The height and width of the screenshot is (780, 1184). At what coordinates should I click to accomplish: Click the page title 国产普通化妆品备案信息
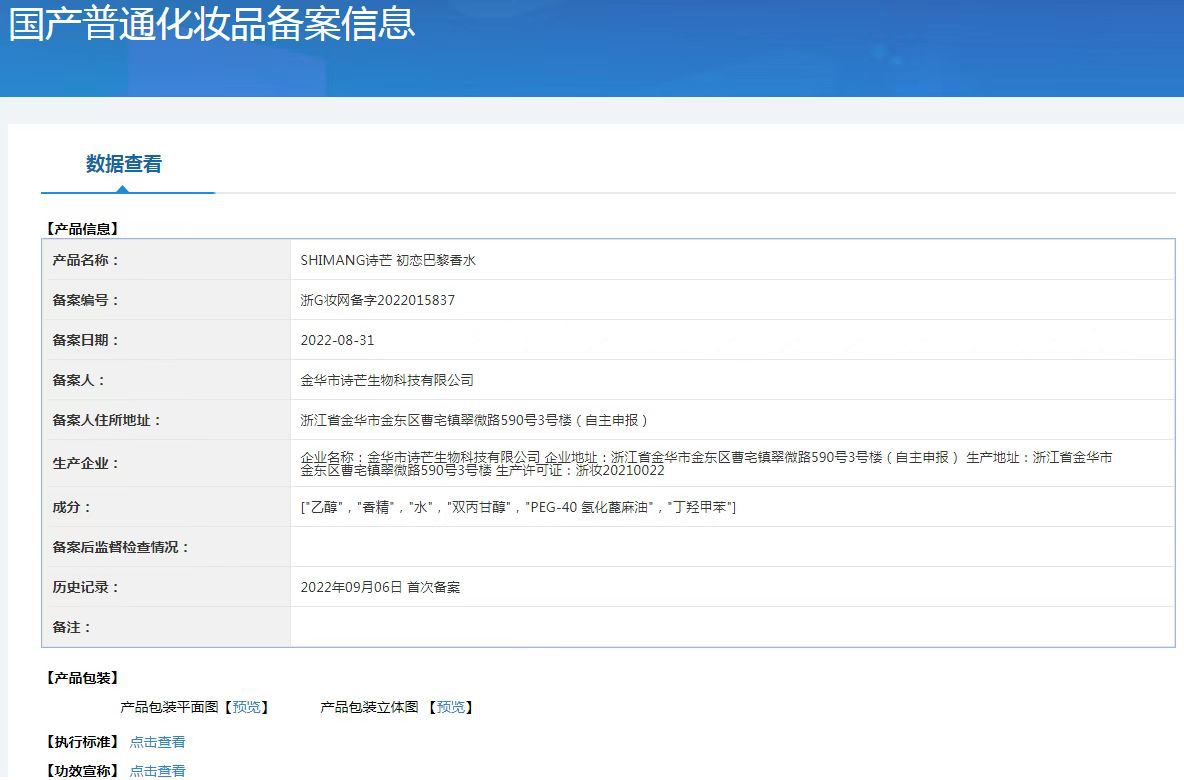coord(212,24)
